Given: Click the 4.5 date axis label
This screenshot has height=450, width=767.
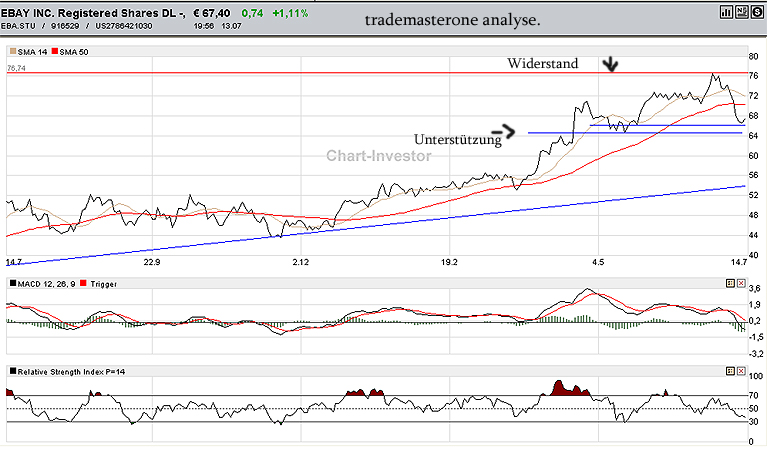Looking at the screenshot, I should [598, 262].
